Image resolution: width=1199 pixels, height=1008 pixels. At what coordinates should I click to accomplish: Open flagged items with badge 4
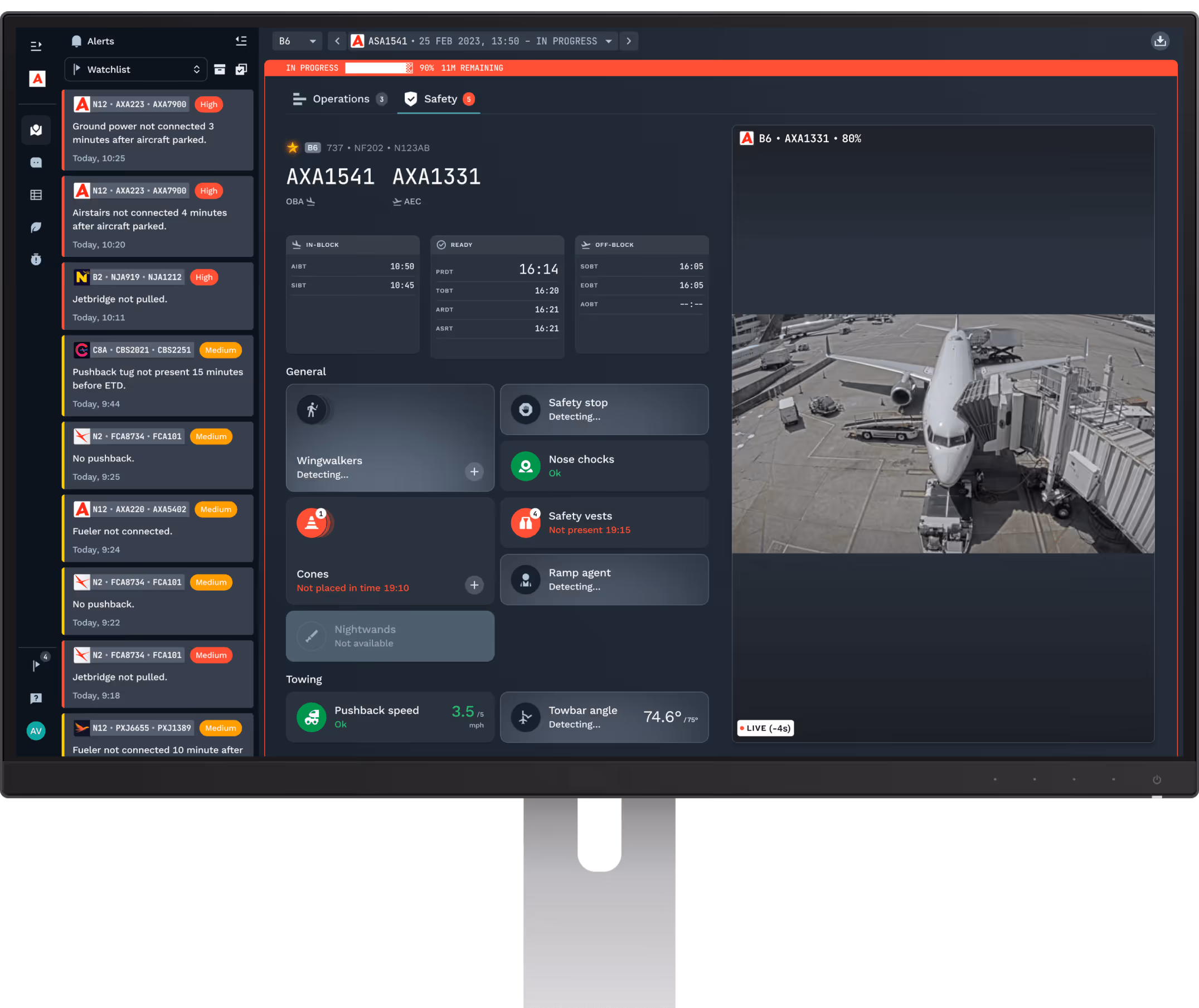pos(37,665)
